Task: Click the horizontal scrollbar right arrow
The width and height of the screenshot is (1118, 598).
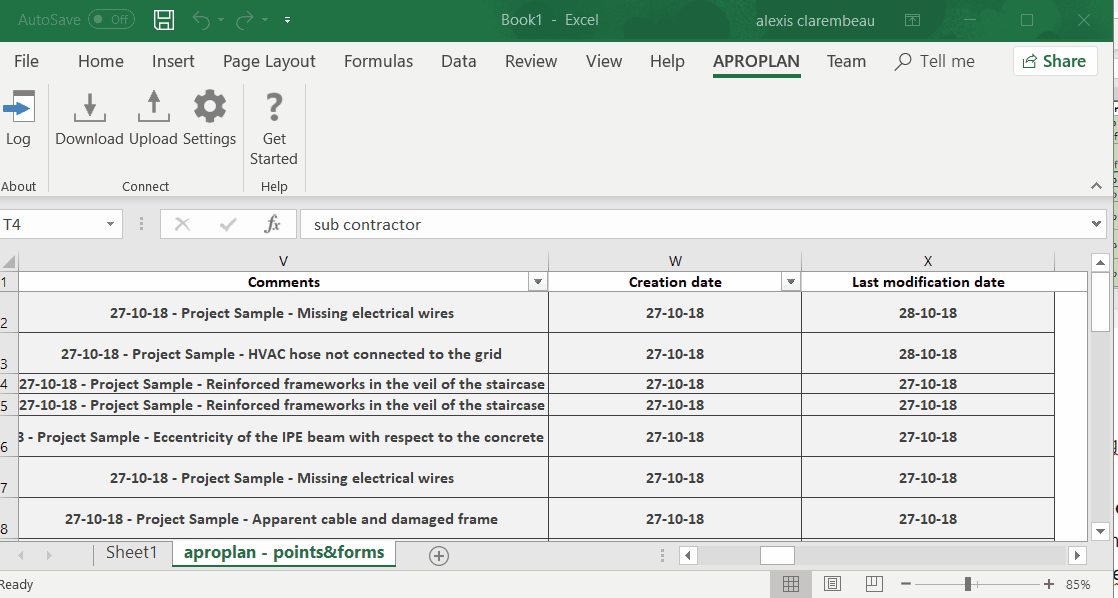Action: tap(1077, 555)
